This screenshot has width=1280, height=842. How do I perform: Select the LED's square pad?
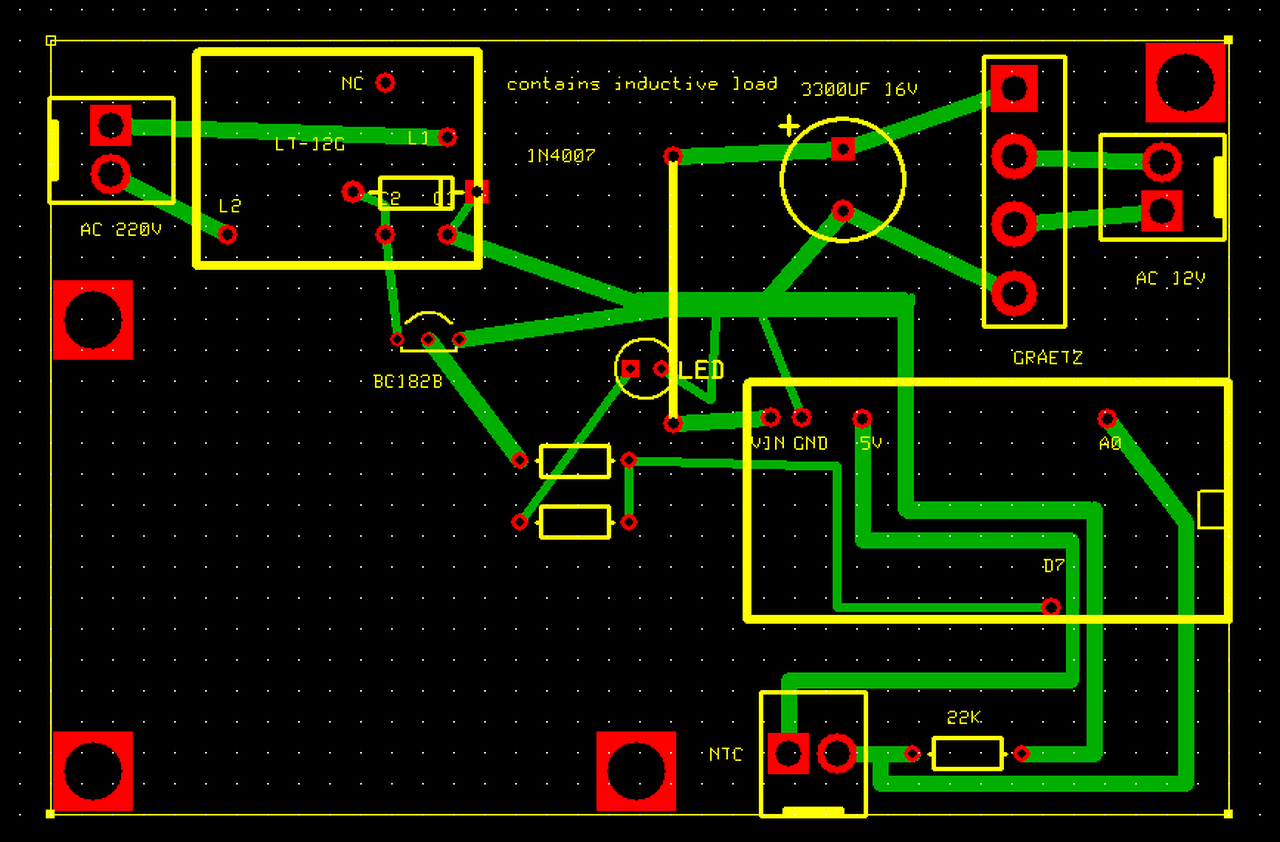pyautogui.click(x=630, y=369)
